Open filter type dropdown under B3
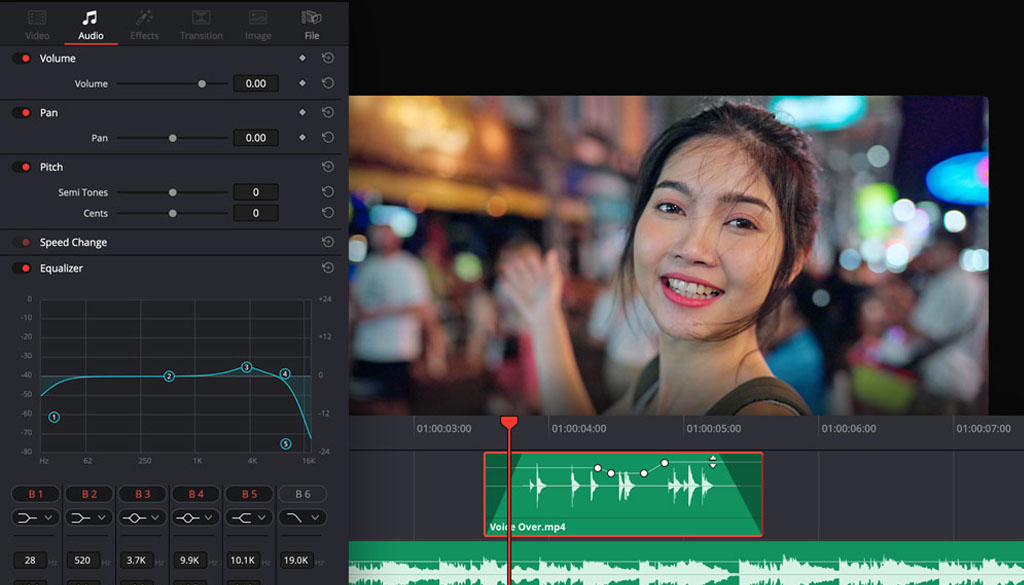 pos(142,518)
